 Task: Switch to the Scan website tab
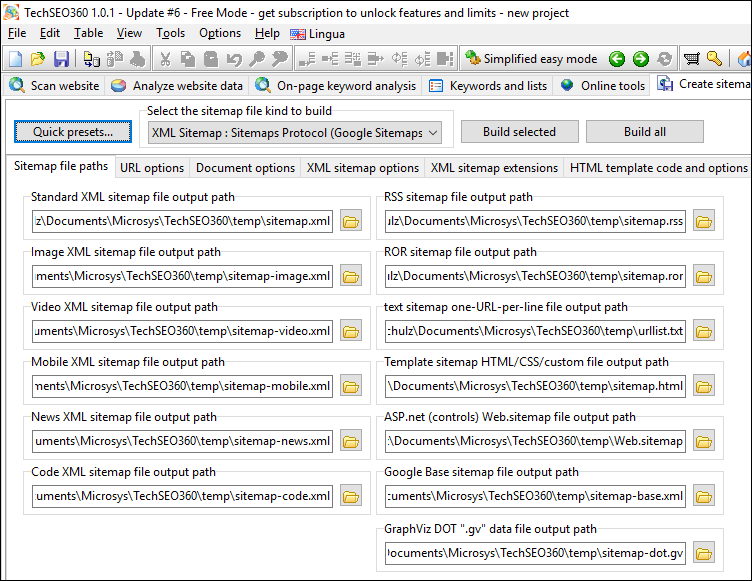(x=55, y=86)
